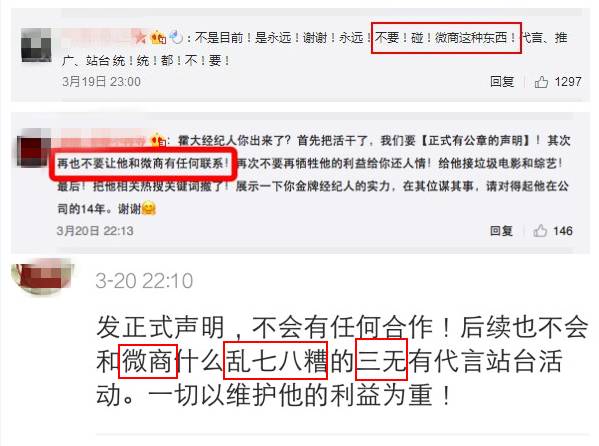Viewport: 599px width, 446px height.
Task: Click the 3月19日 23:00 timestamp
Action: (x=101, y=82)
